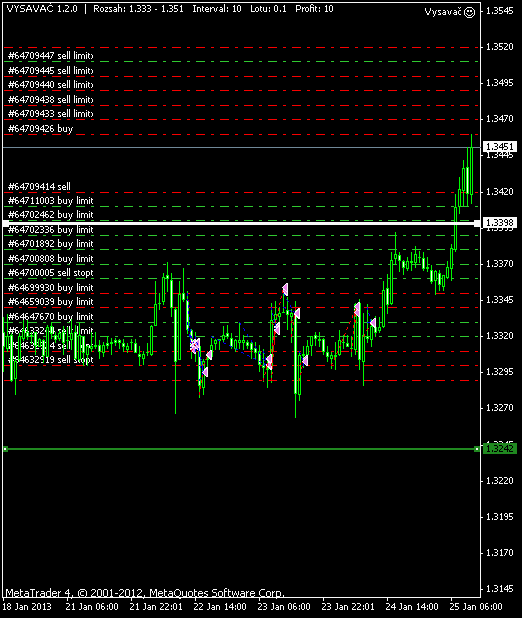Viewport: 522px width, 618px height.
Task: Click the 1.3398 price label on axis
Action: click(x=500, y=223)
